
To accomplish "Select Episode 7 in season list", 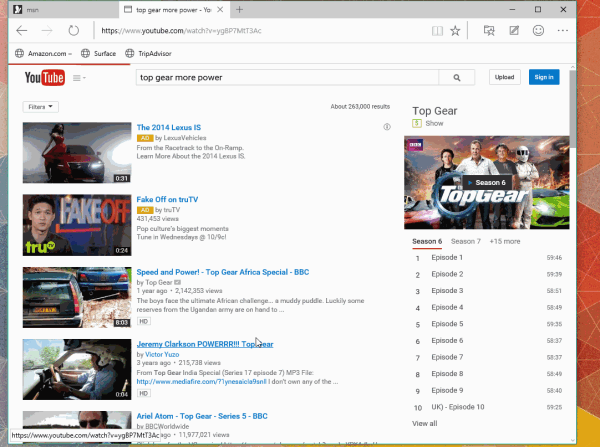I will pos(489,357).
